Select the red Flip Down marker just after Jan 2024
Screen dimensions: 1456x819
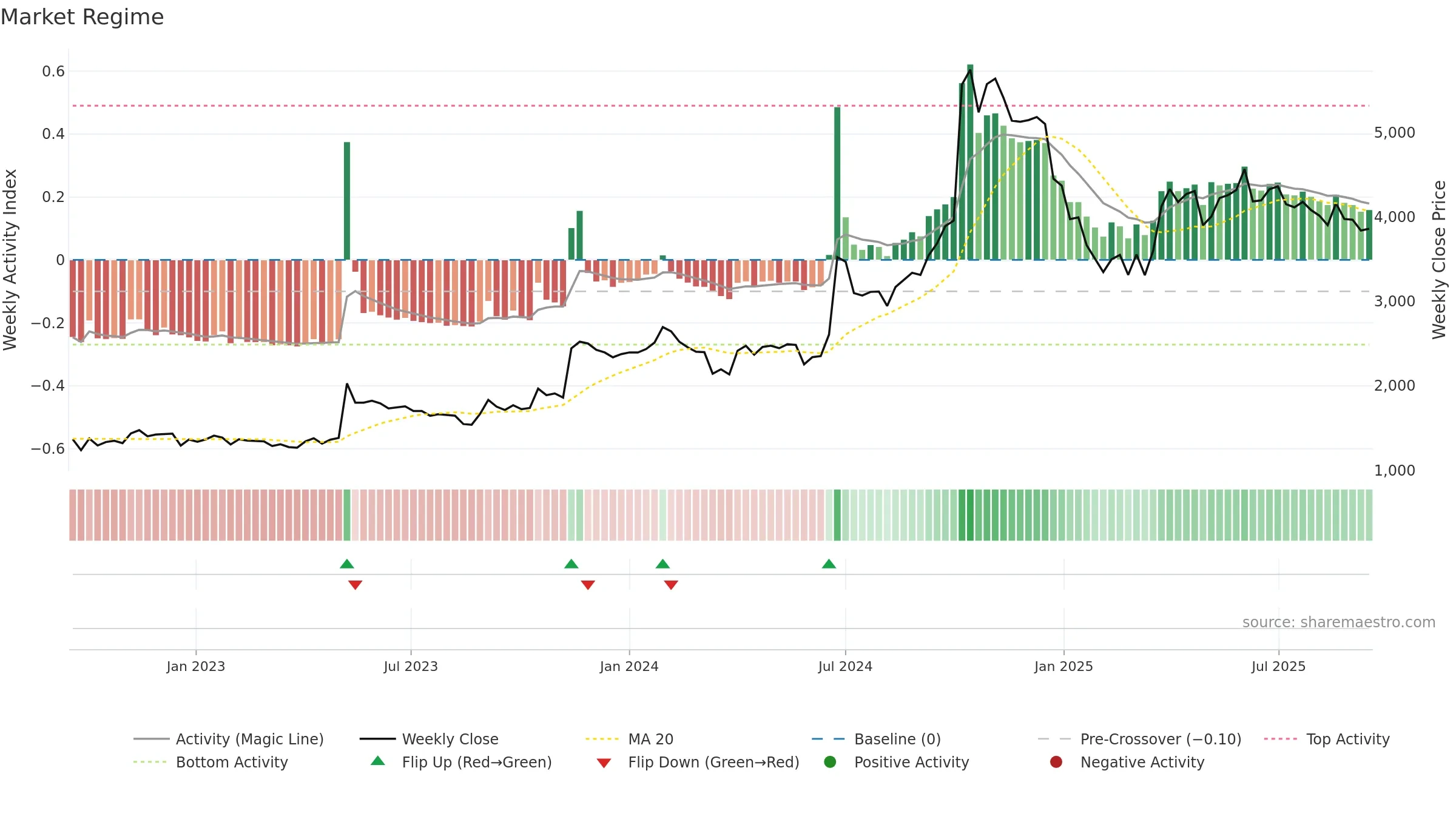tap(671, 585)
